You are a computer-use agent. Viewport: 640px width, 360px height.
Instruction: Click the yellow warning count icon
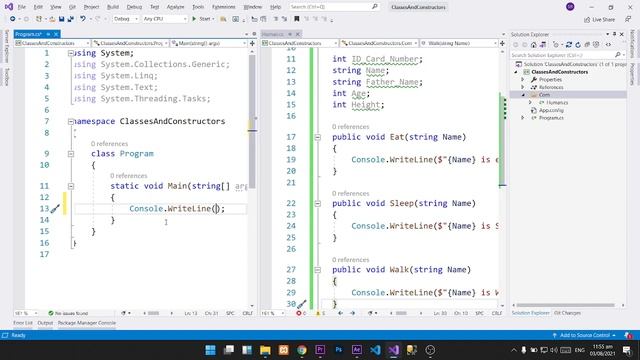click(318, 313)
